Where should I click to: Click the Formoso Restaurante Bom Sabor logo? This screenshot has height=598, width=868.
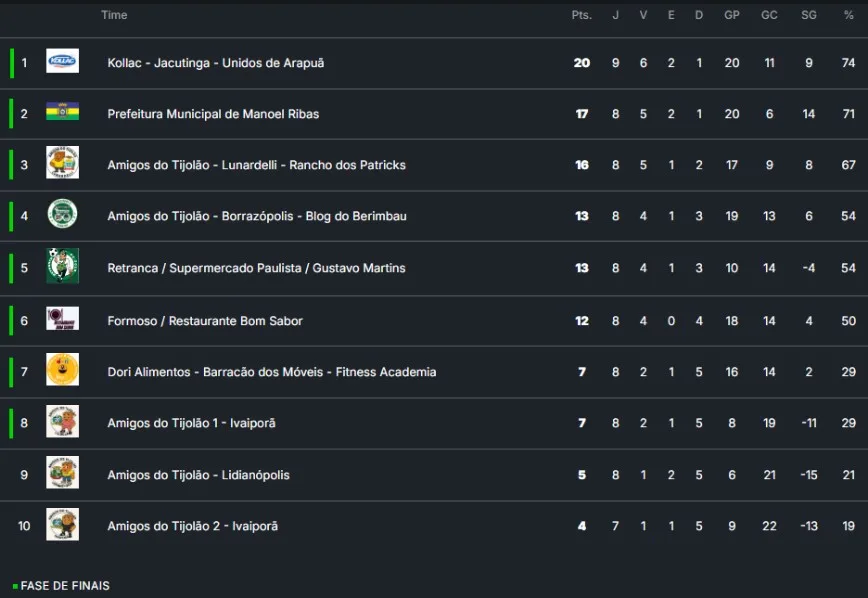click(62, 320)
